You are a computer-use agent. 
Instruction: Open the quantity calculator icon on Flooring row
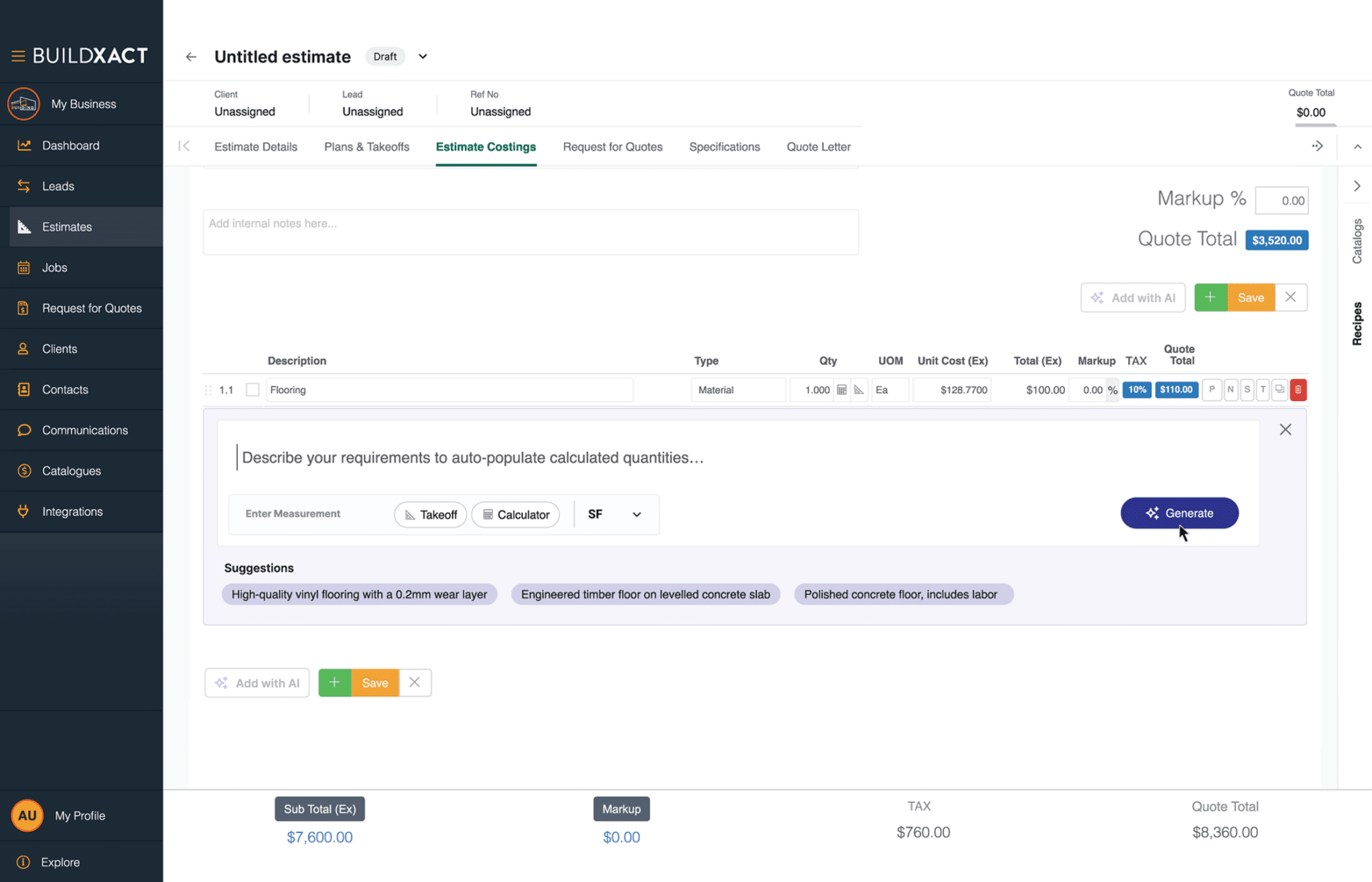(x=842, y=390)
